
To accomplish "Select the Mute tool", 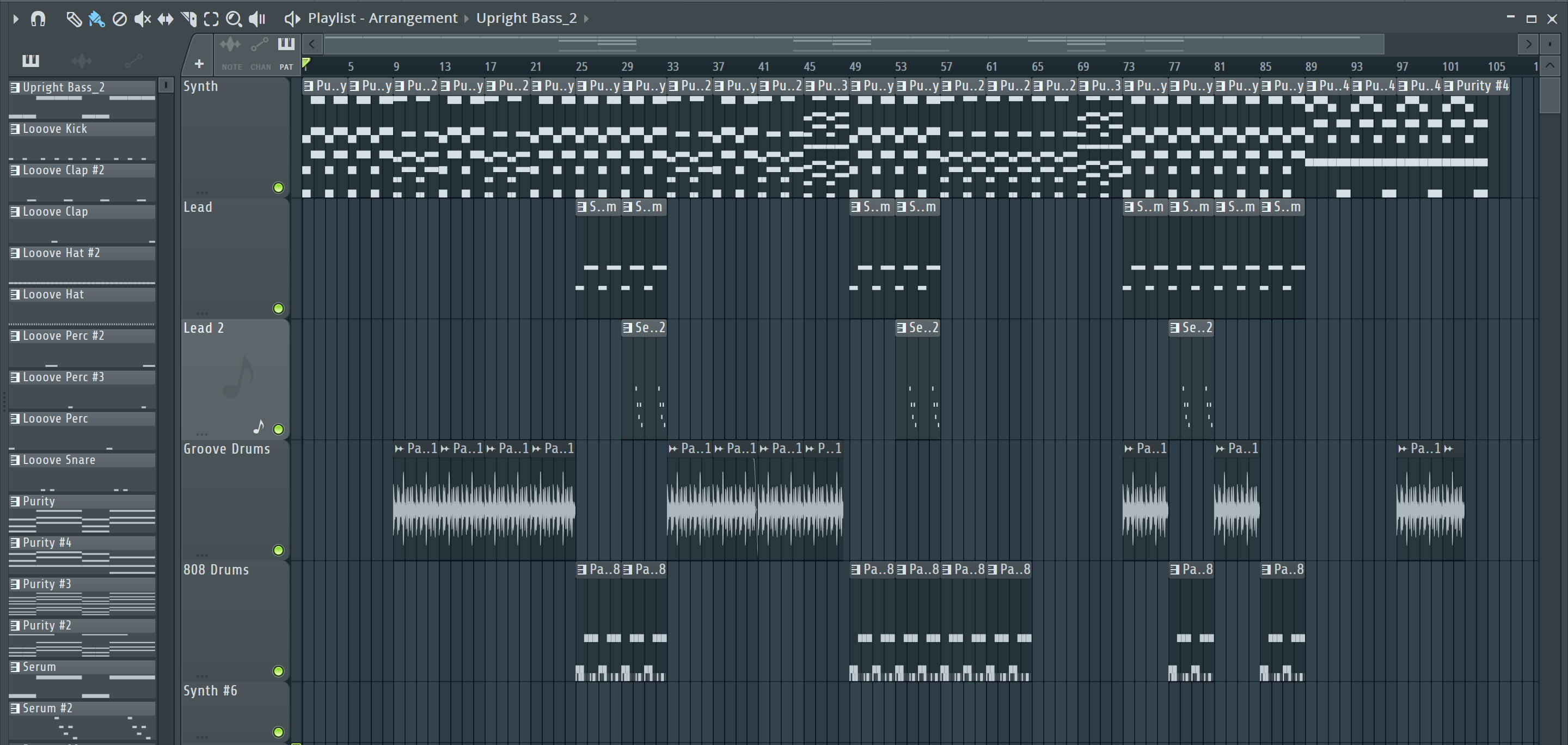I will tap(143, 20).
